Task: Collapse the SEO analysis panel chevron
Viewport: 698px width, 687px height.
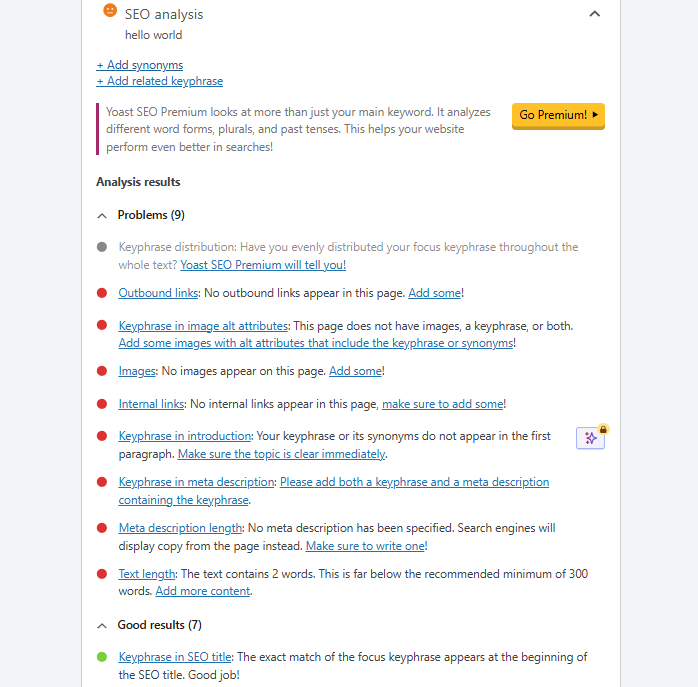Action: (595, 14)
